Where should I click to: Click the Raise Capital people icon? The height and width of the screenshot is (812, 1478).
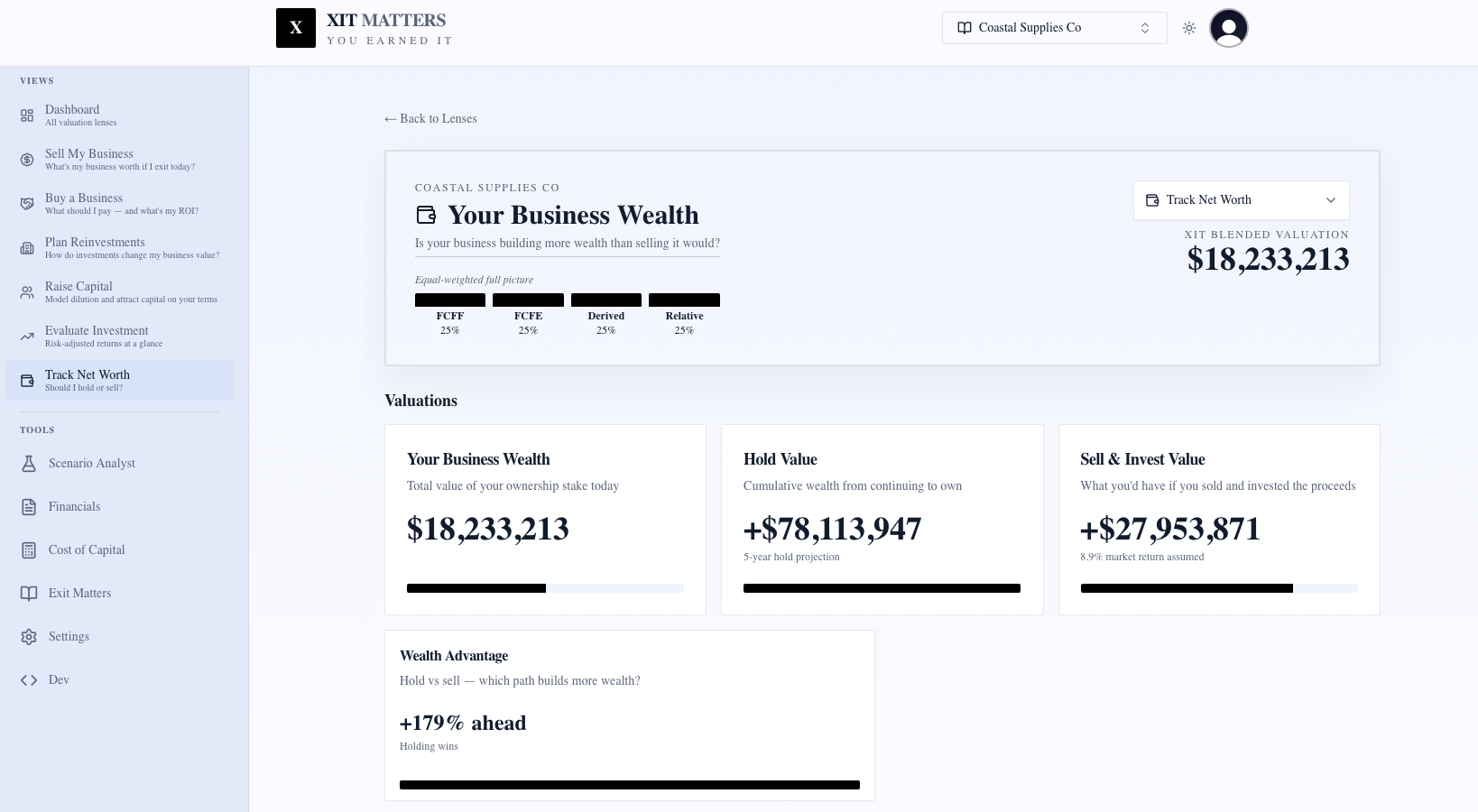[27, 292]
